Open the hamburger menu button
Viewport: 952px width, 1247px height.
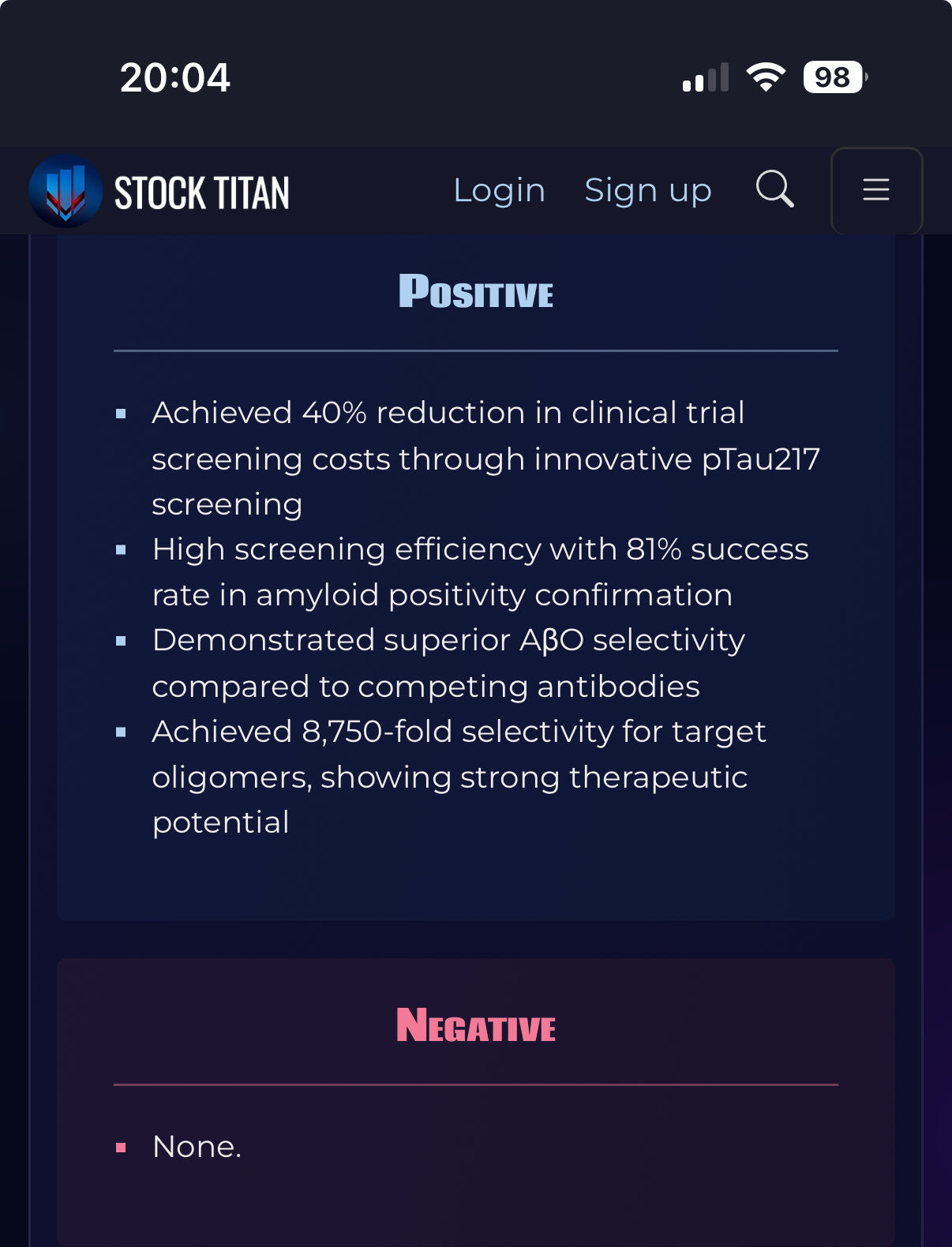click(876, 190)
